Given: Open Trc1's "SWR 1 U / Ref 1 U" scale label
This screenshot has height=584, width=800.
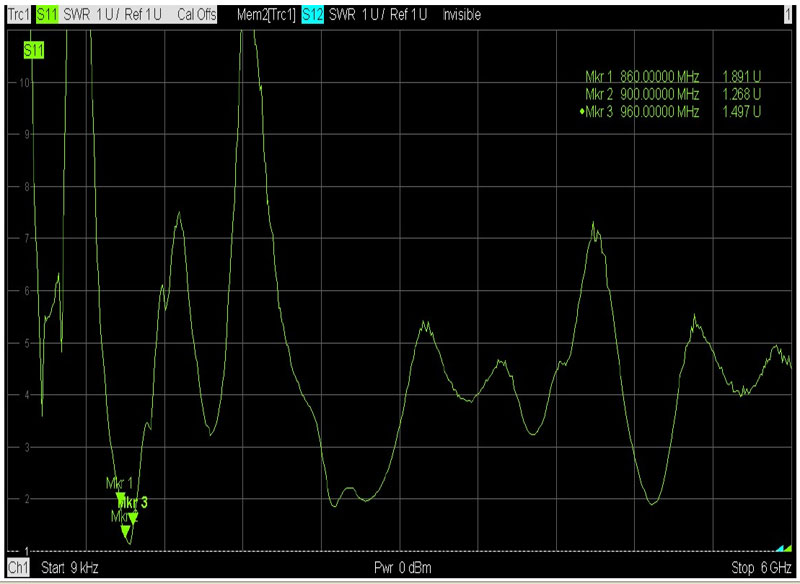Looking at the screenshot, I should pos(113,15).
